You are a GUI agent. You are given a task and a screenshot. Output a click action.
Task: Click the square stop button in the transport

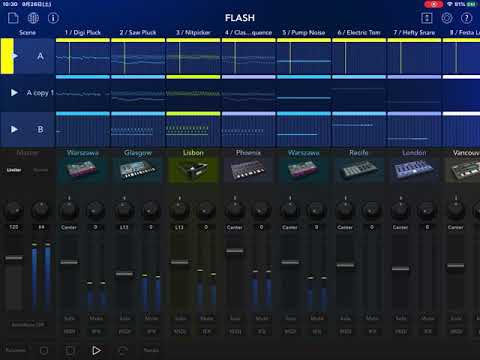point(70,350)
